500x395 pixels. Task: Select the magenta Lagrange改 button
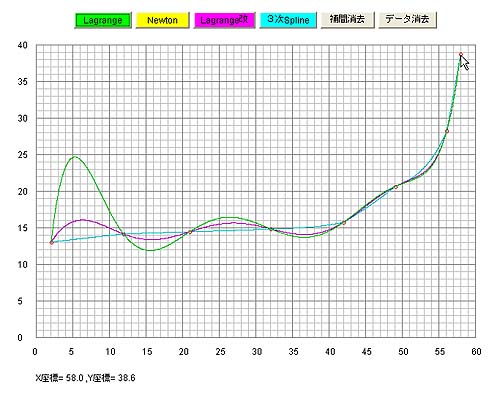224,20
